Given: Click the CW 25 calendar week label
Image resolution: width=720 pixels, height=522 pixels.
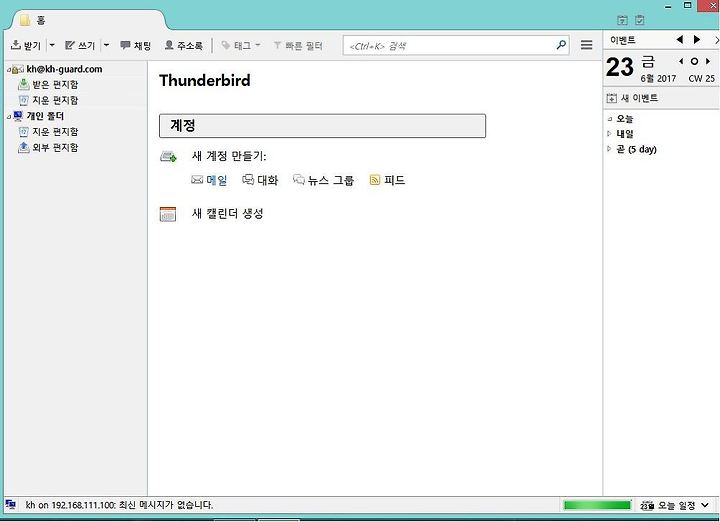Looking at the screenshot, I should click(701, 79).
